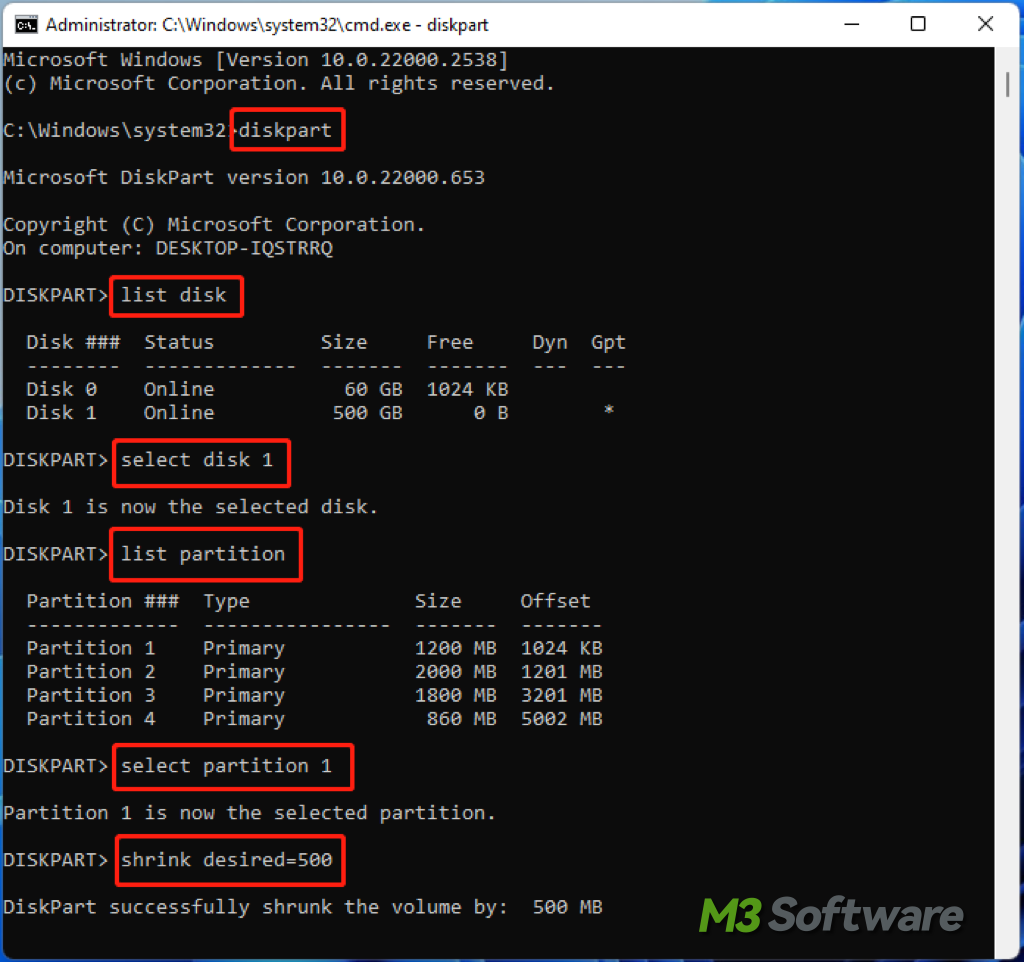Screen dimensions: 1024x962
Task: Click the 'Status' column header
Action: 179,342
